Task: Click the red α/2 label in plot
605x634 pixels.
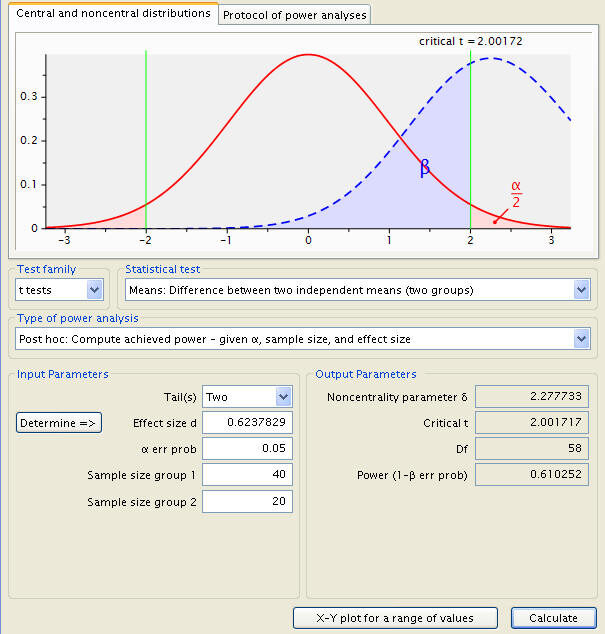Action: click(516, 194)
